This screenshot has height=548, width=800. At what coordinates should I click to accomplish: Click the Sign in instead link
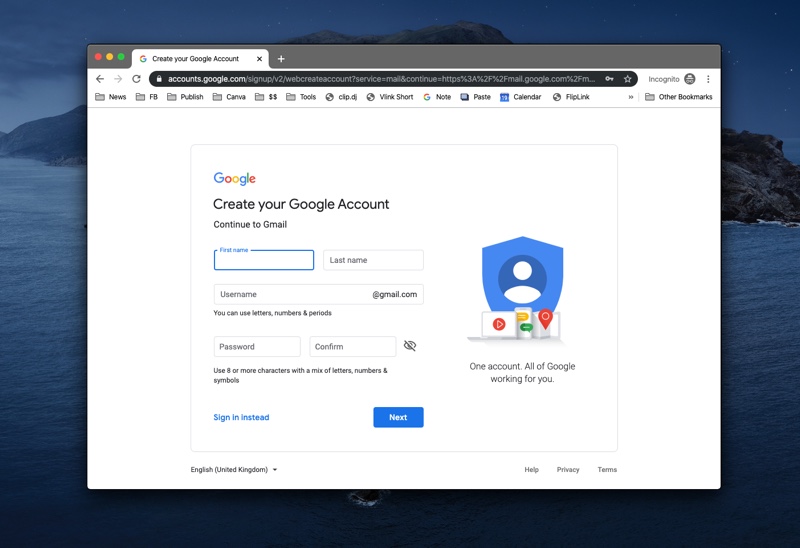[241, 417]
